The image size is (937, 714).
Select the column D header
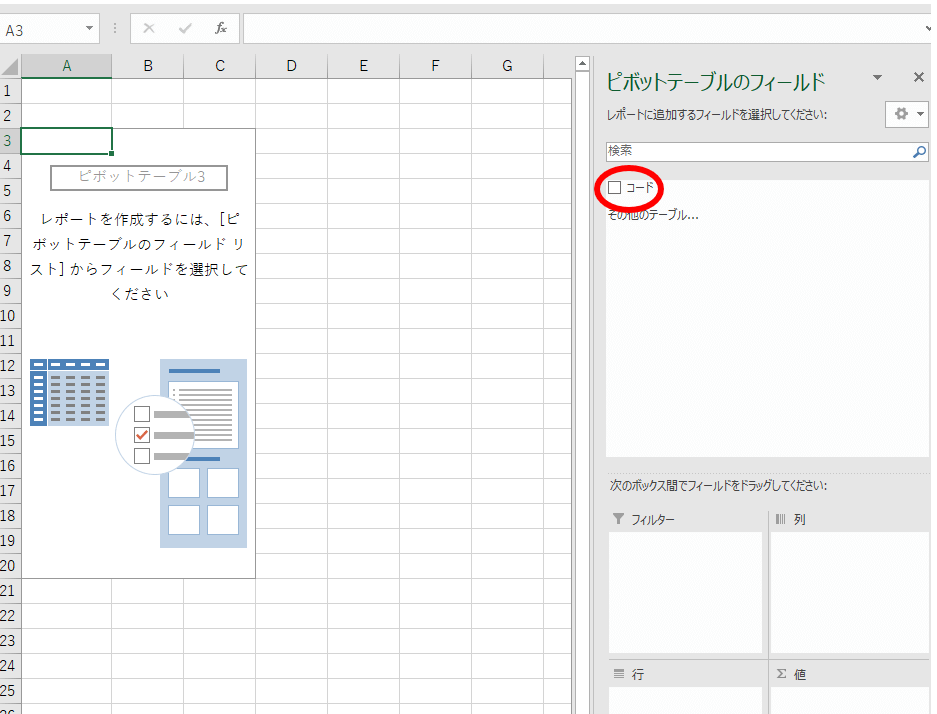pos(291,66)
